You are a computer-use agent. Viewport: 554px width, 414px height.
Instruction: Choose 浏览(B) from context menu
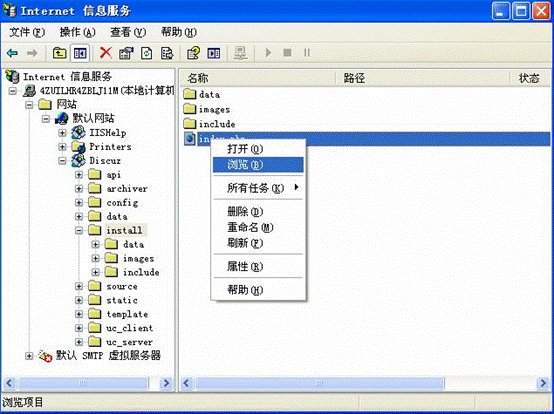point(258,165)
